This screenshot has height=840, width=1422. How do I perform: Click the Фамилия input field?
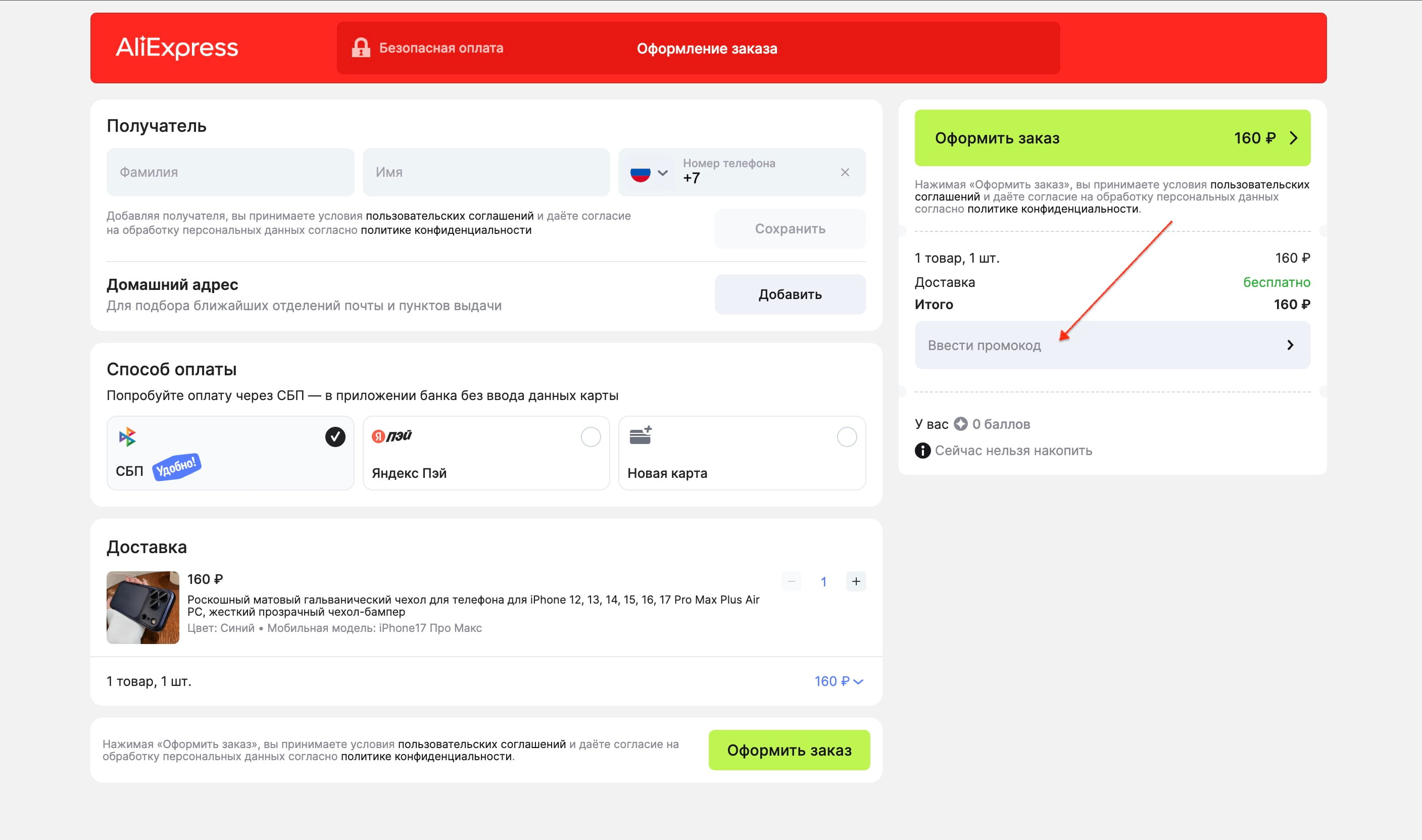point(230,172)
